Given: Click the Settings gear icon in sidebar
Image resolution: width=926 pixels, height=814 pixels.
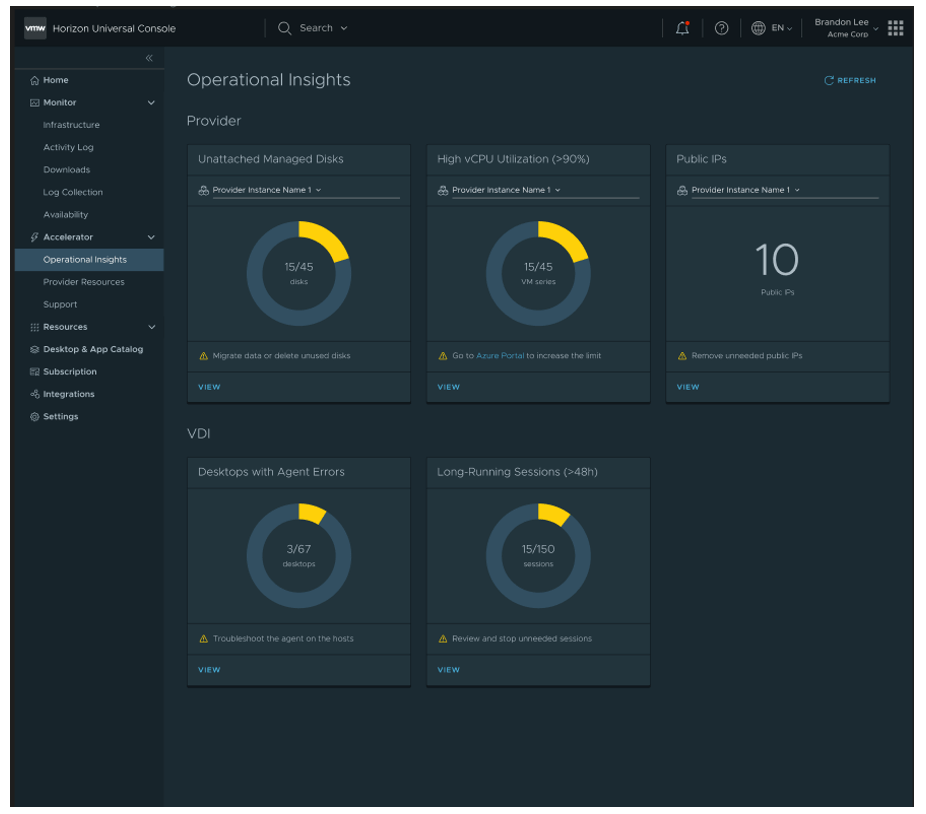Looking at the screenshot, I should click(35, 417).
